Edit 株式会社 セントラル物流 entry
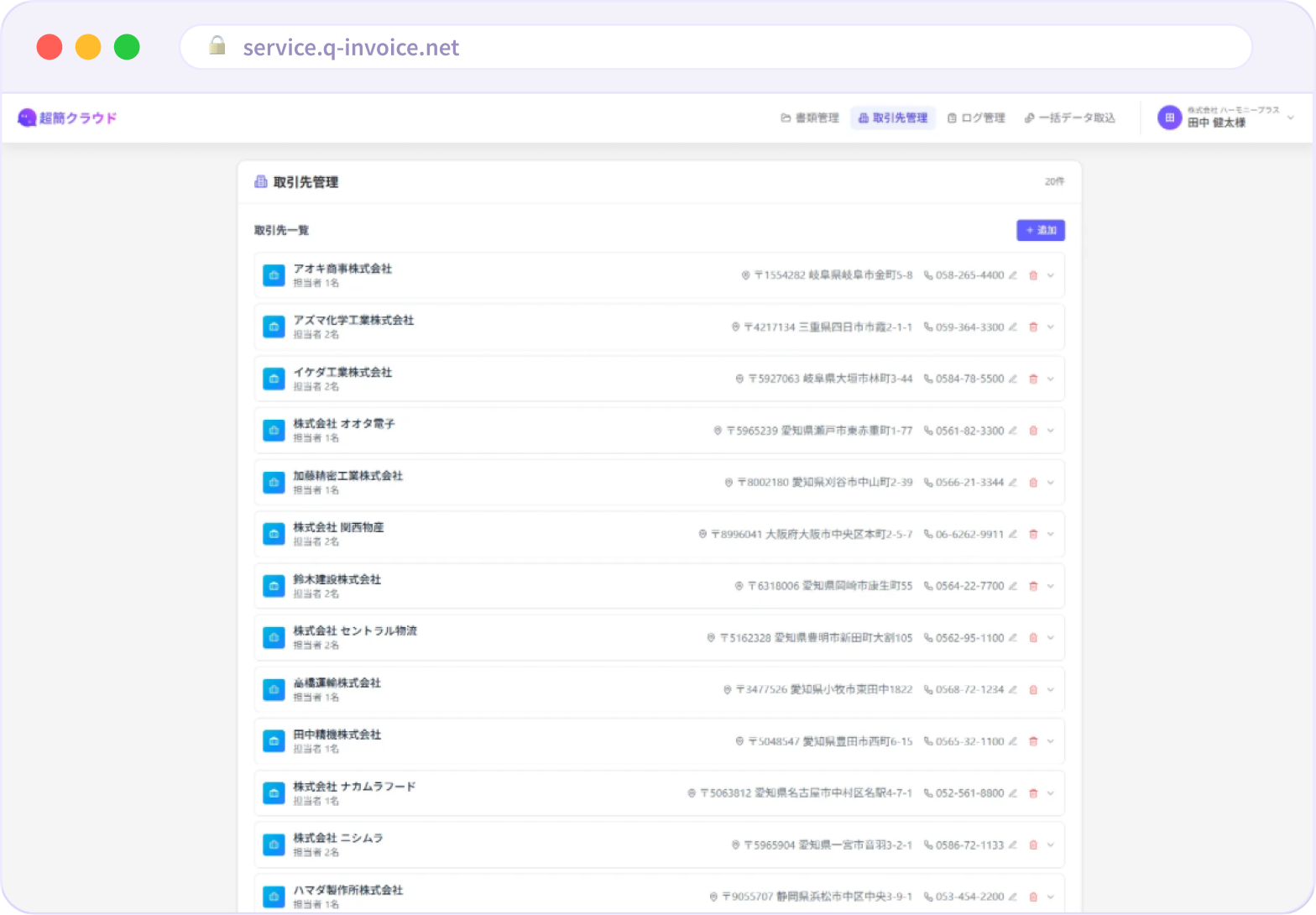Image resolution: width=1316 pixels, height=915 pixels. click(1013, 638)
